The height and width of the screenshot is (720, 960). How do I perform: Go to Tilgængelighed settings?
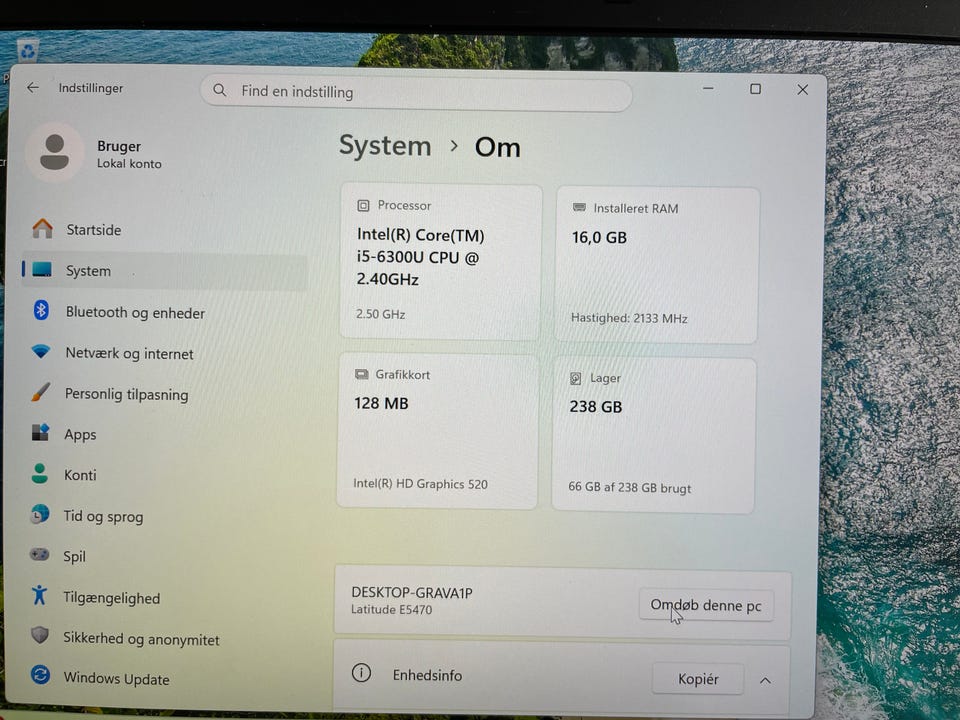tap(163, 597)
